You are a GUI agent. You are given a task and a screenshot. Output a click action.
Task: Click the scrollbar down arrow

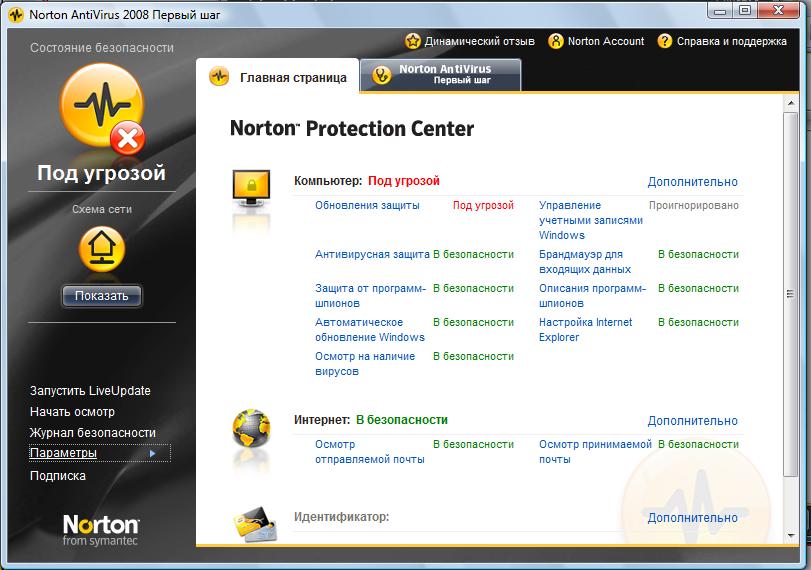pyautogui.click(x=791, y=536)
